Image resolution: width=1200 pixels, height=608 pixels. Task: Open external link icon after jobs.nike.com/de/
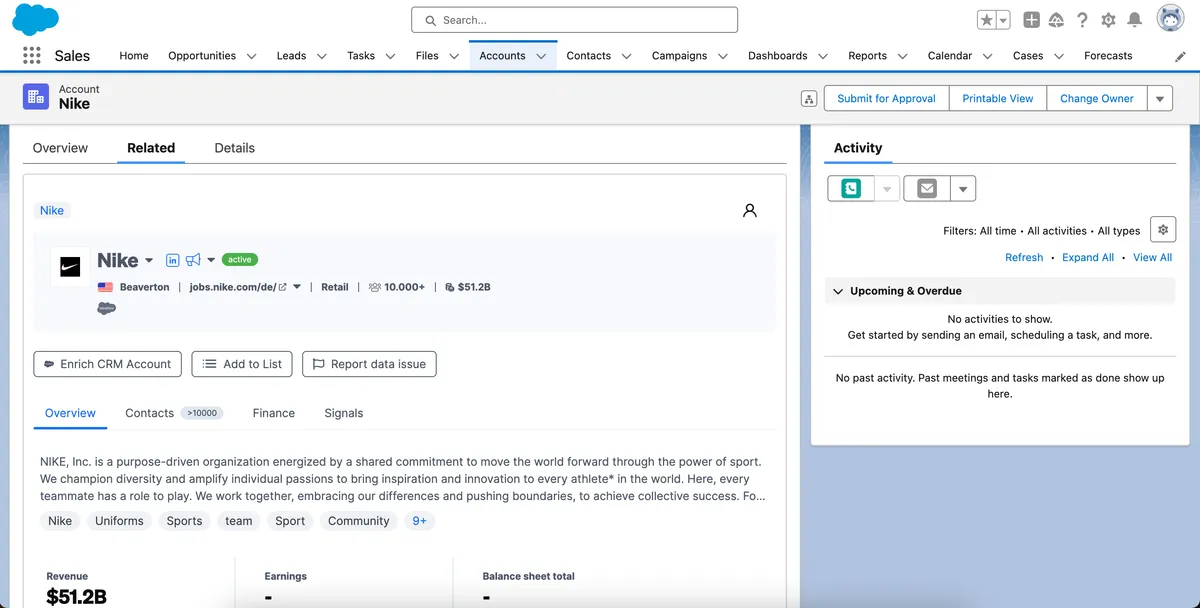(283, 287)
